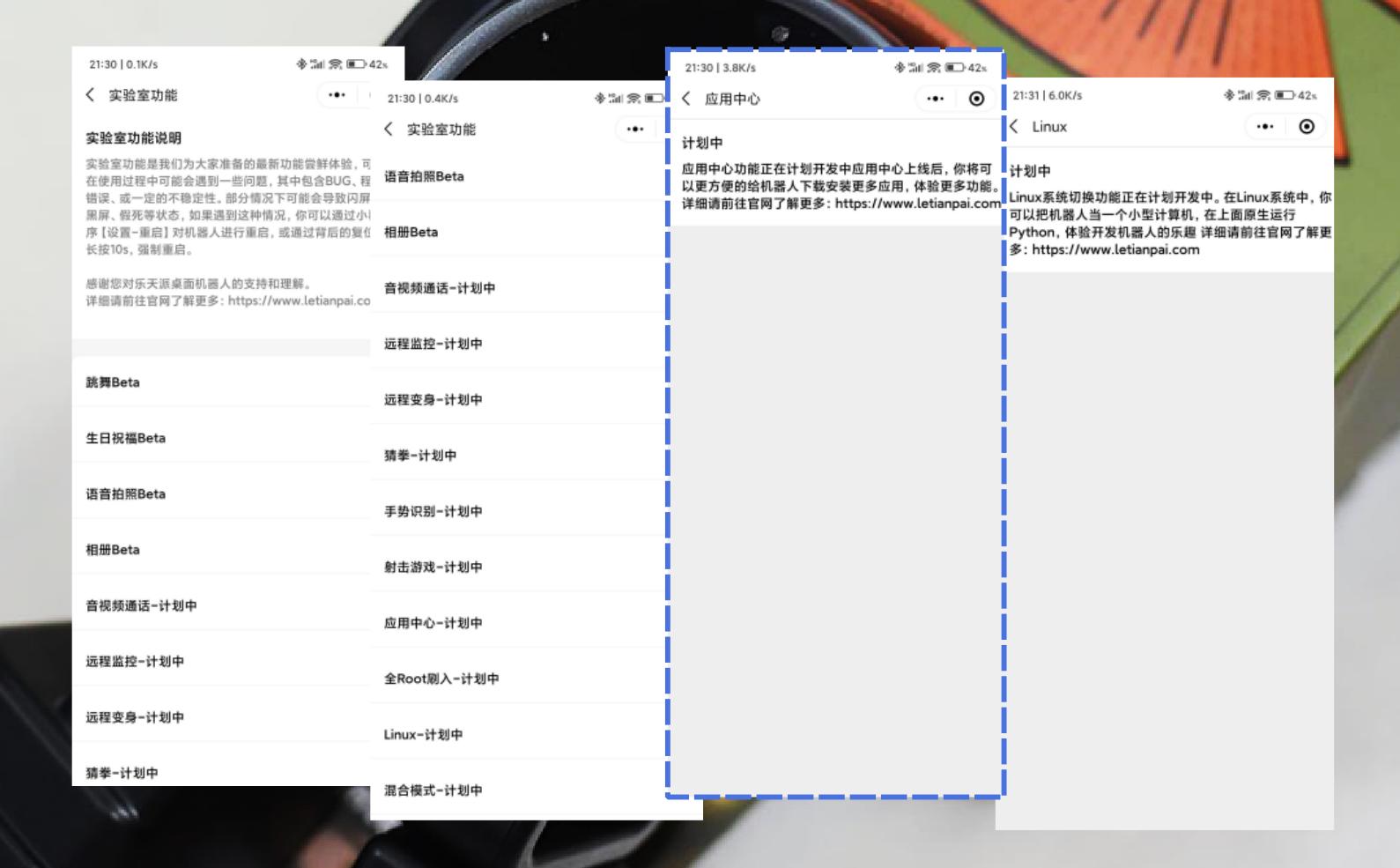Image resolution: width=1400 pixels, height=868 pixels.
Task: Click the signal bars icon on Linux screen
Action: 1246,95
